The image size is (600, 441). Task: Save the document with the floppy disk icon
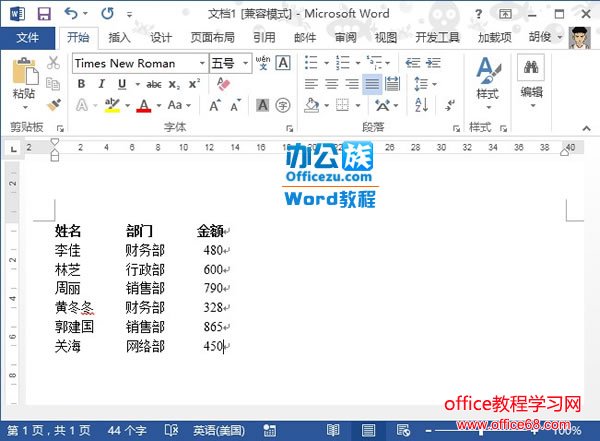coord(44,14)
